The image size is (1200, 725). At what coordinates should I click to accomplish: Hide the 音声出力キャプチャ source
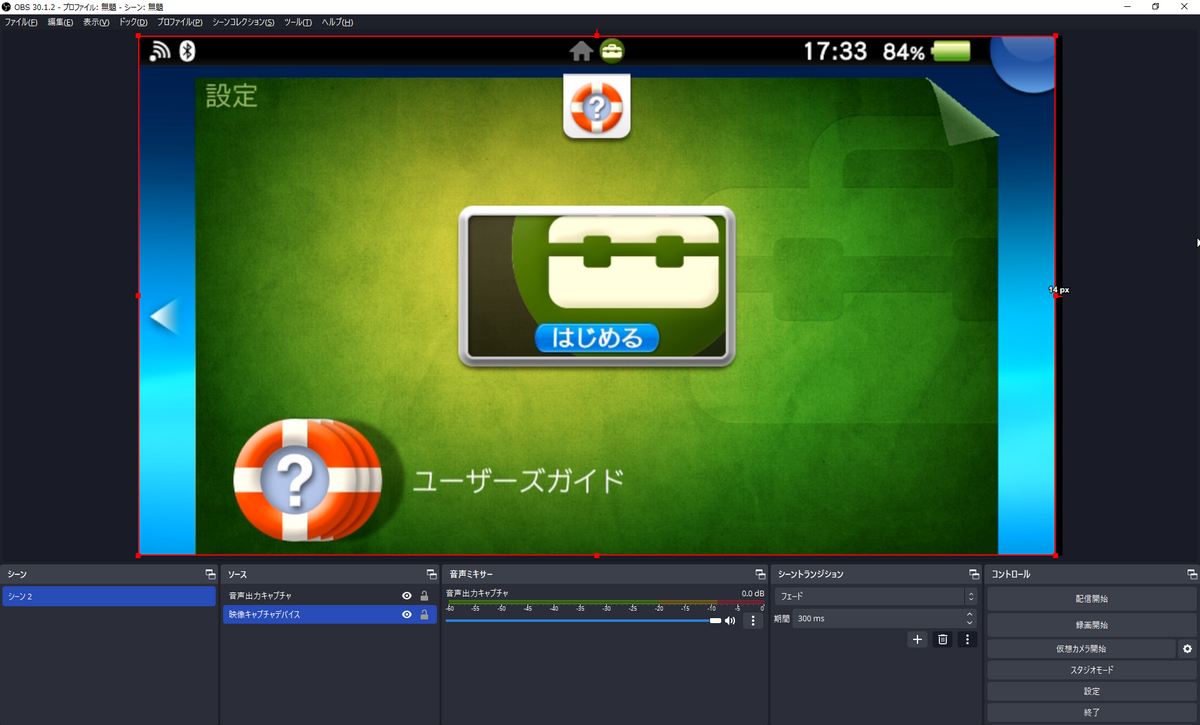[x=406, y=596]
